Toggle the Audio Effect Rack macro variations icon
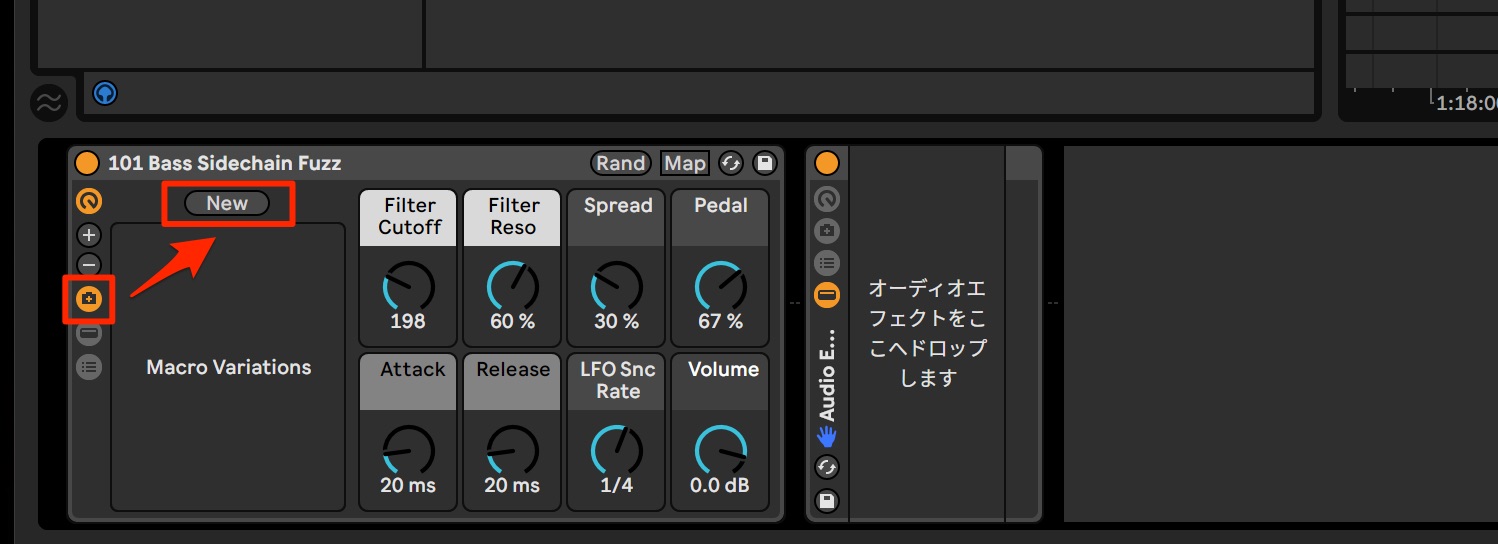1498x544 pixels. (827, 232)
